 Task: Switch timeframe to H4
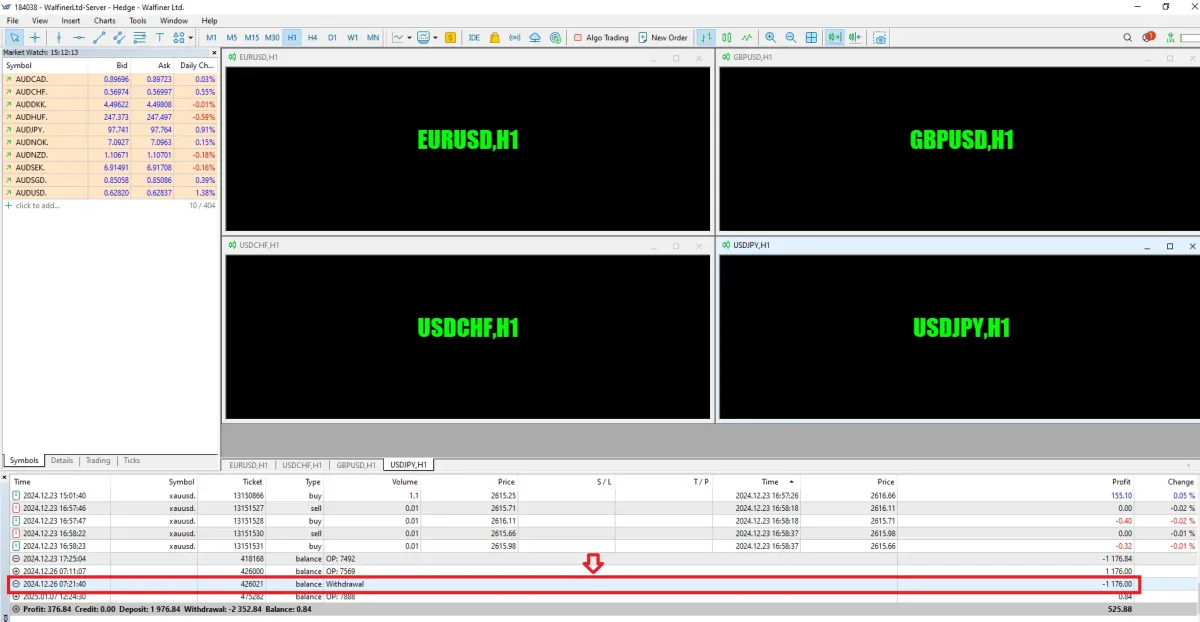pyautogui.click(x=312, y=37)
